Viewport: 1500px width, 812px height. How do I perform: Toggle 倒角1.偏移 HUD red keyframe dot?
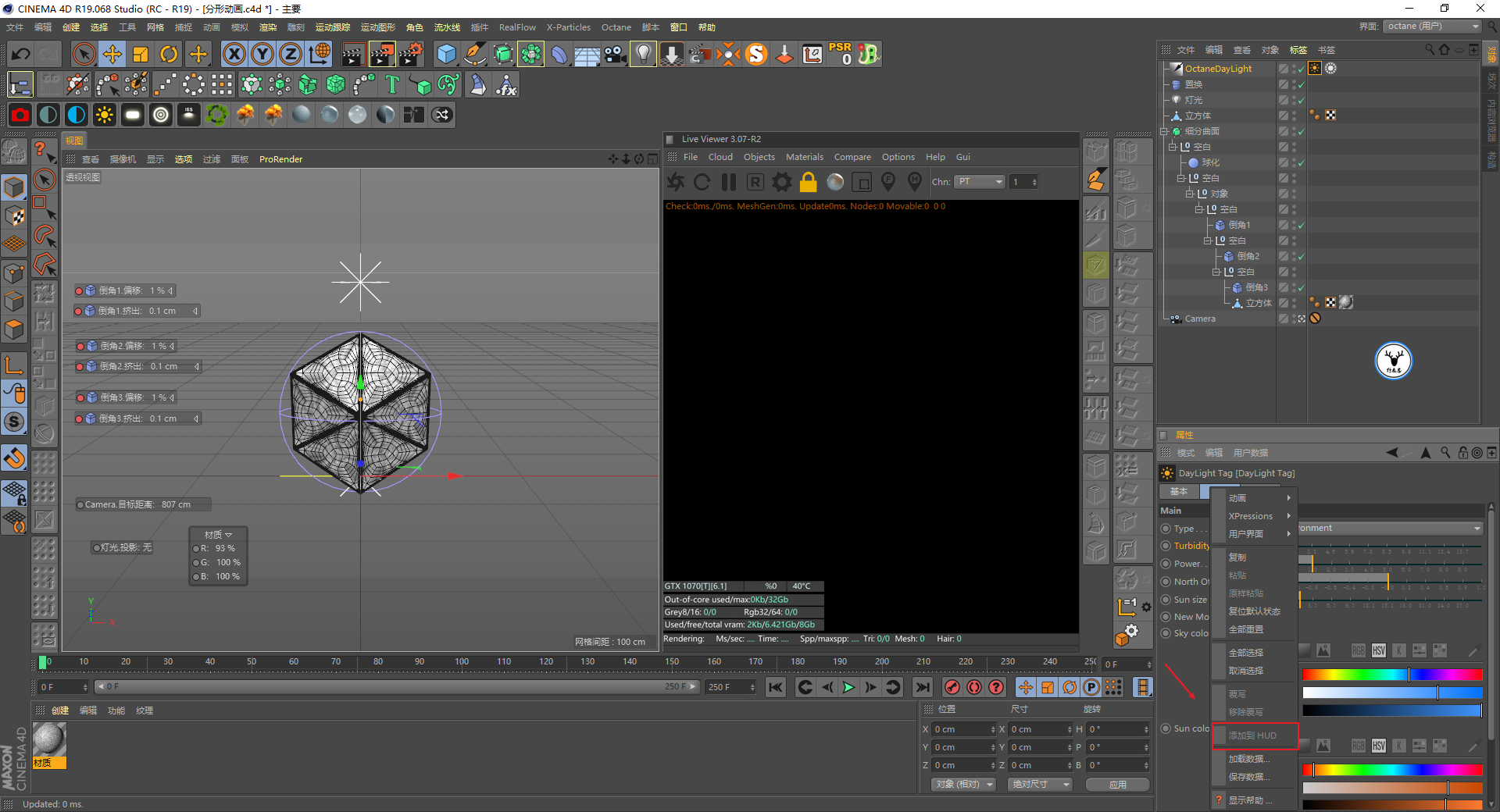tap(79, 291)
